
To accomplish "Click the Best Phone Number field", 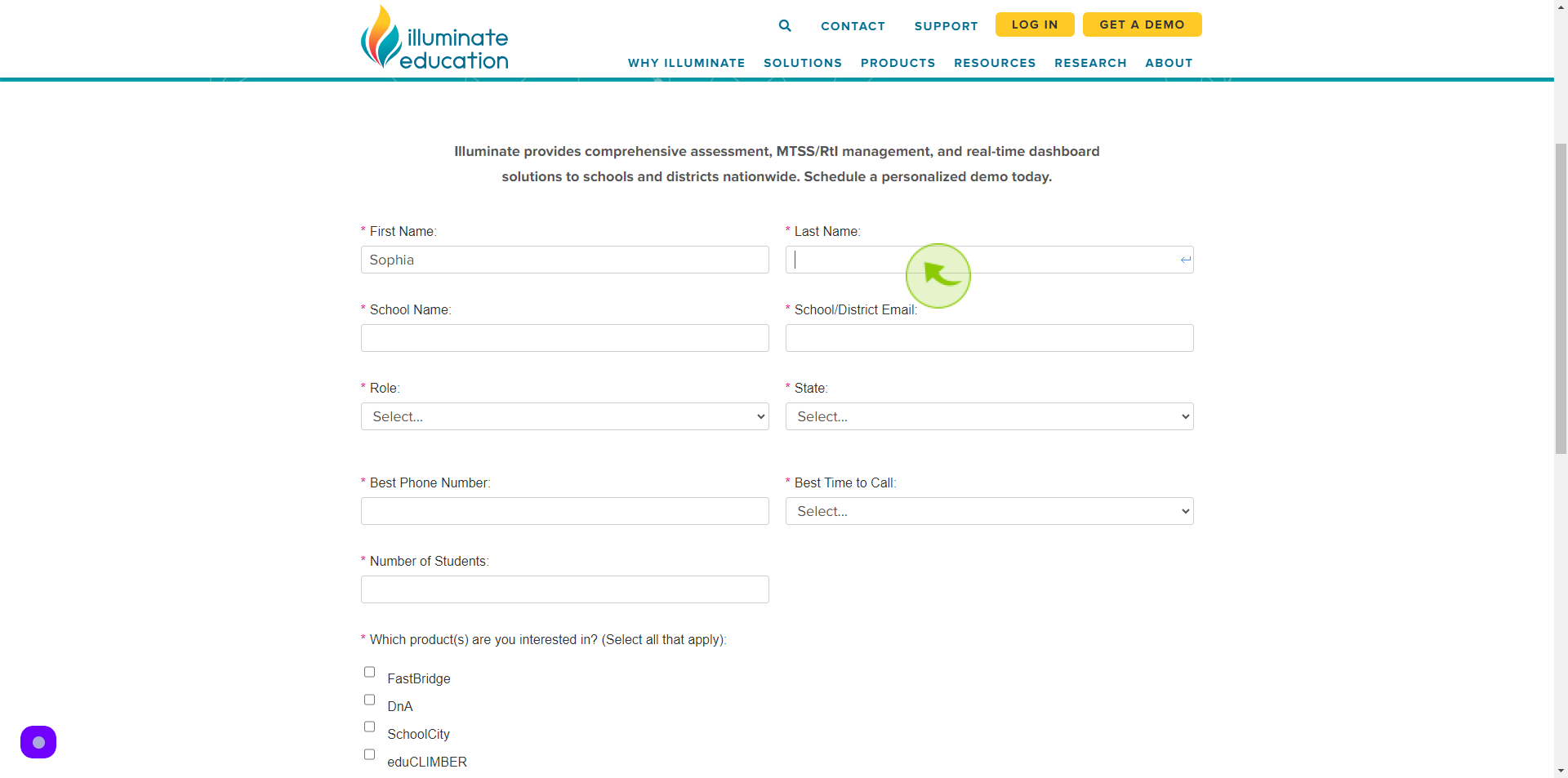I will (565, 511).
